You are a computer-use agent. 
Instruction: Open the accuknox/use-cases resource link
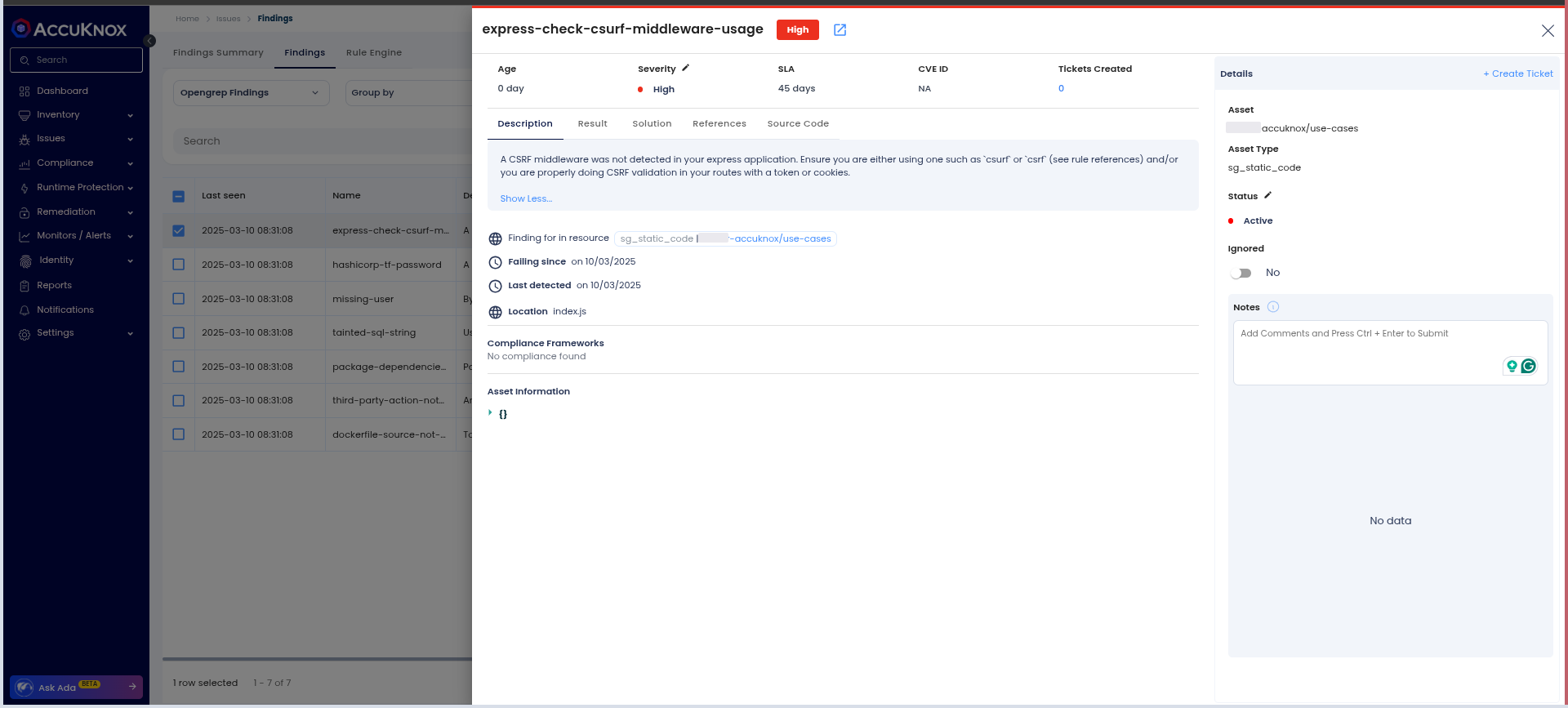781,238
